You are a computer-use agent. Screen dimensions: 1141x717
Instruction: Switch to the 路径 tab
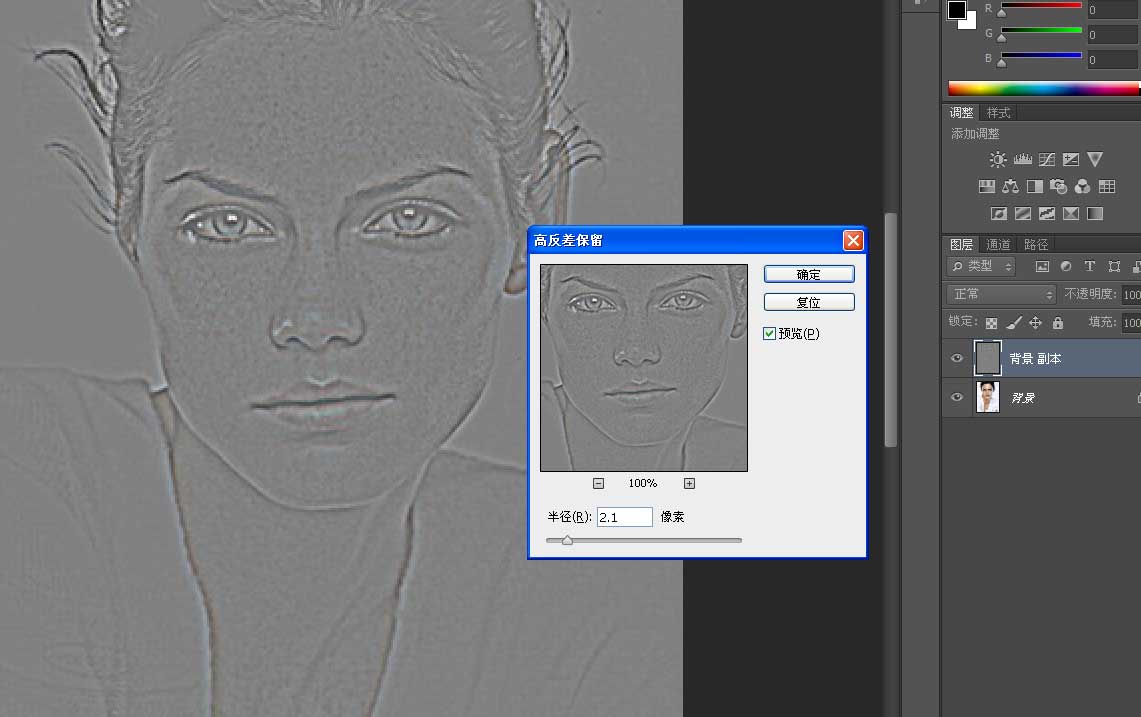tap(1035, 245)
